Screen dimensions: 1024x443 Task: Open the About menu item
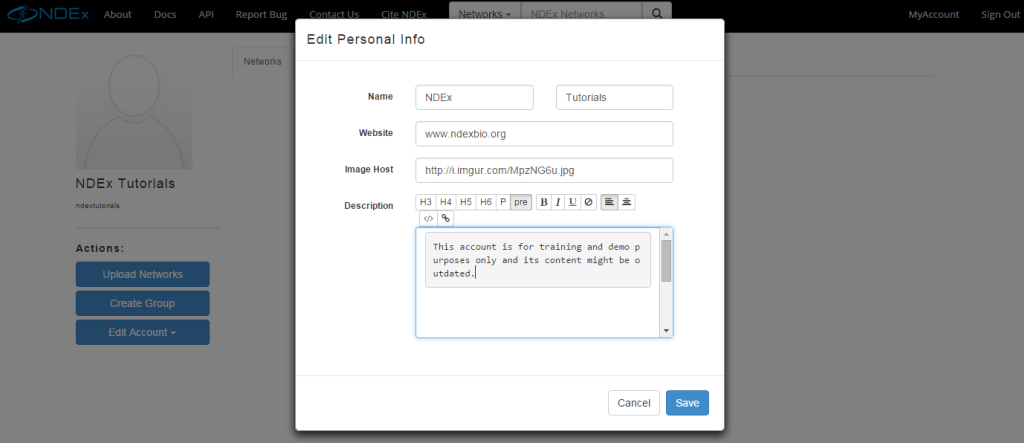pos(118,14)
